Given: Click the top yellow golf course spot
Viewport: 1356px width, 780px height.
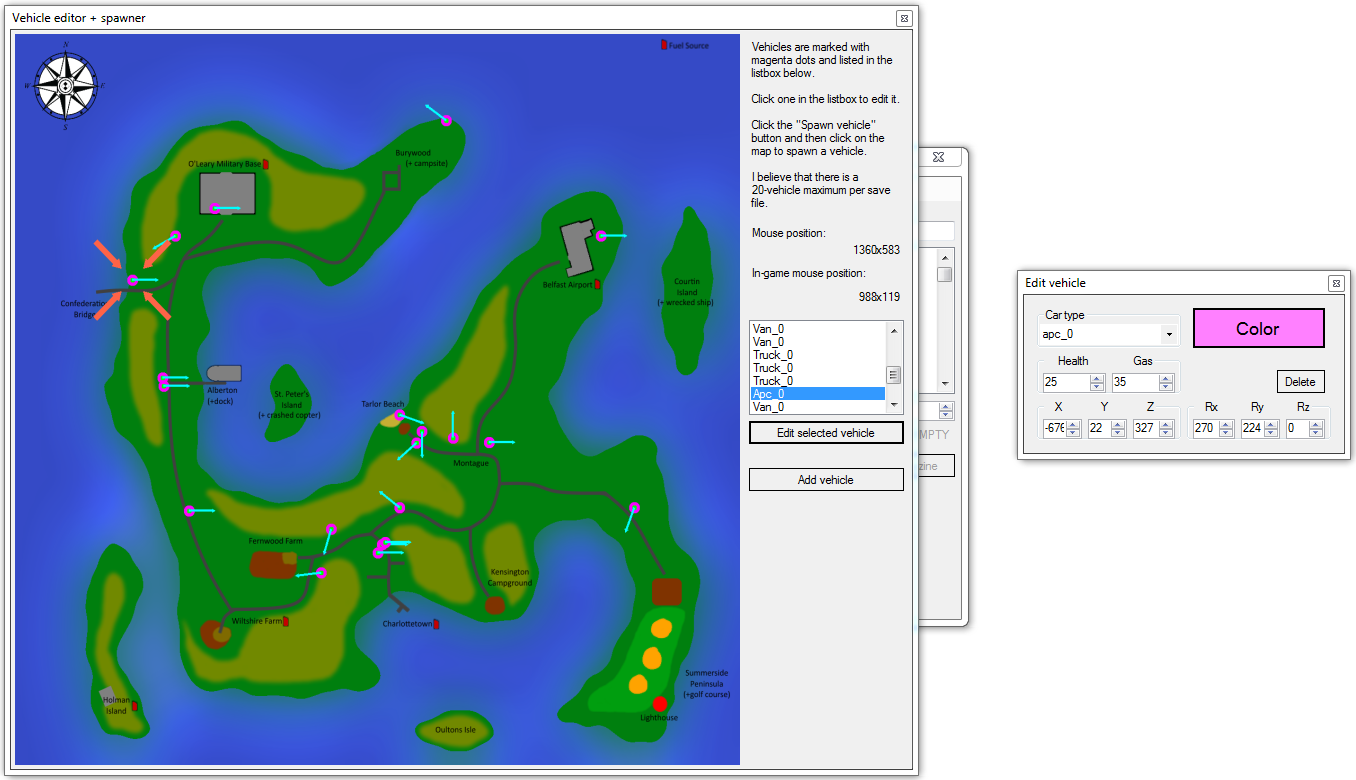Looking at the screenshot, I should point(660,629).
